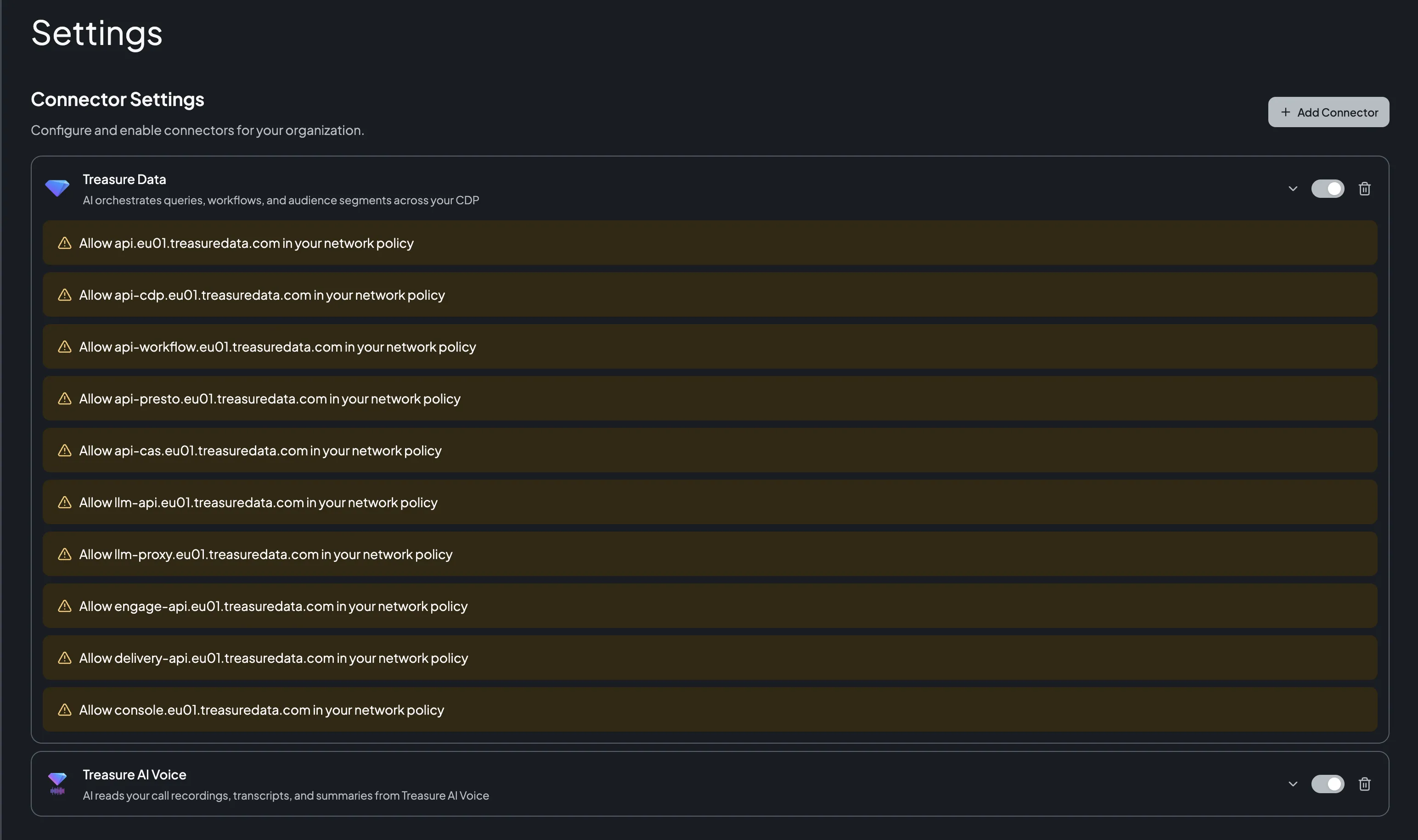Click the Treasure Data diamond logo icon
1418x840 pixels.
(57, 188)
